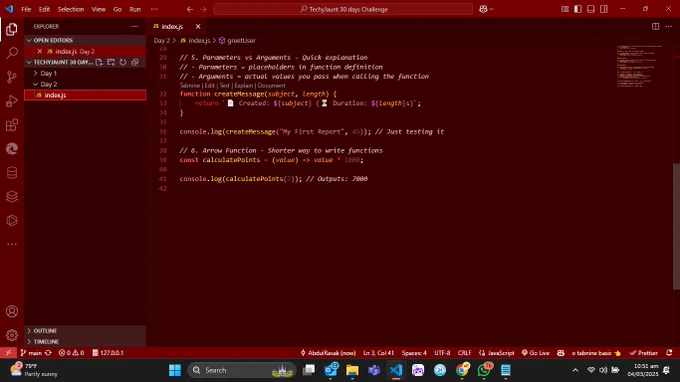Open the Copilot chat icon in the title bar
Image resolution: width=680 pixels, height=382 pixels.
(x=483, y=9)
